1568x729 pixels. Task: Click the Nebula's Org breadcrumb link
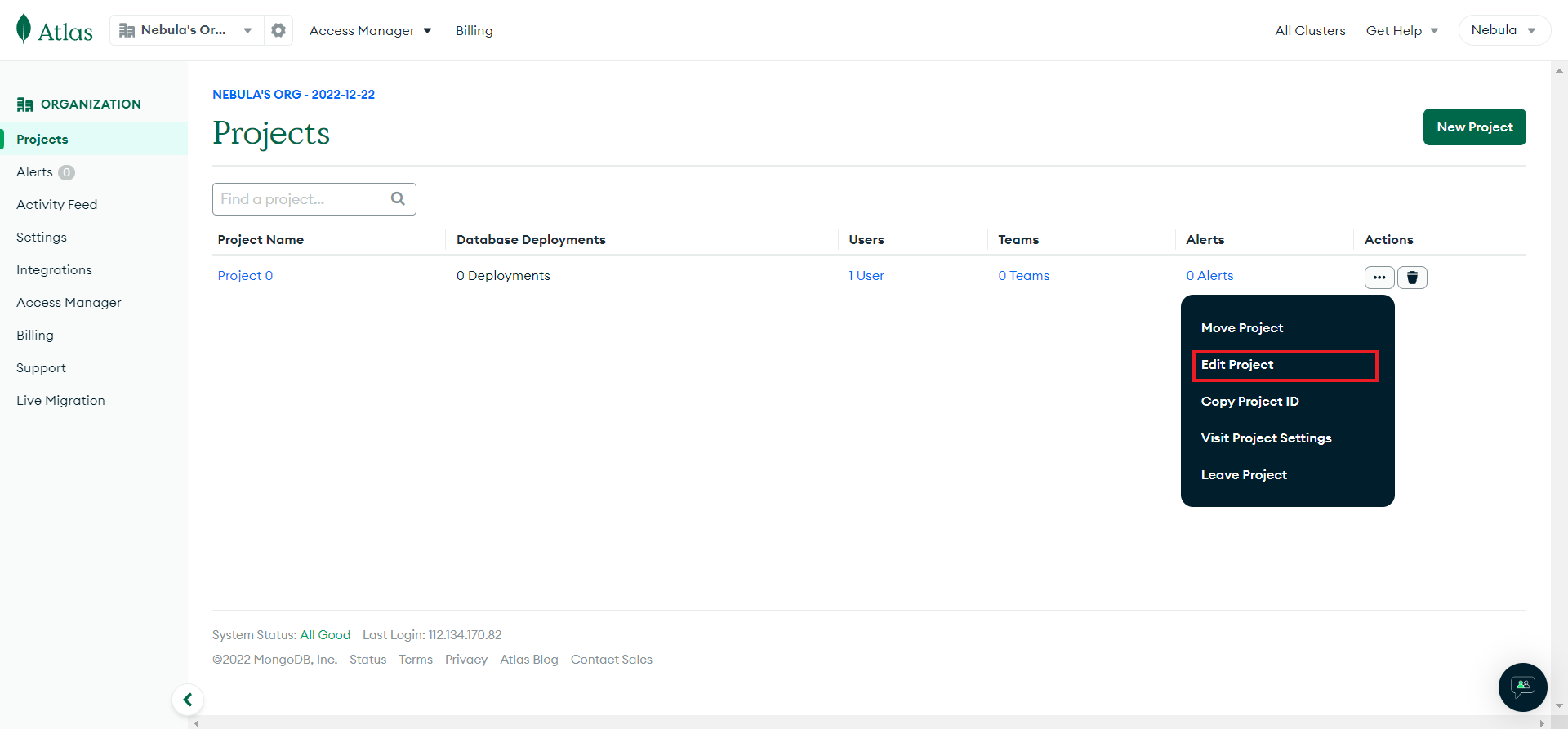click(293, 94)
